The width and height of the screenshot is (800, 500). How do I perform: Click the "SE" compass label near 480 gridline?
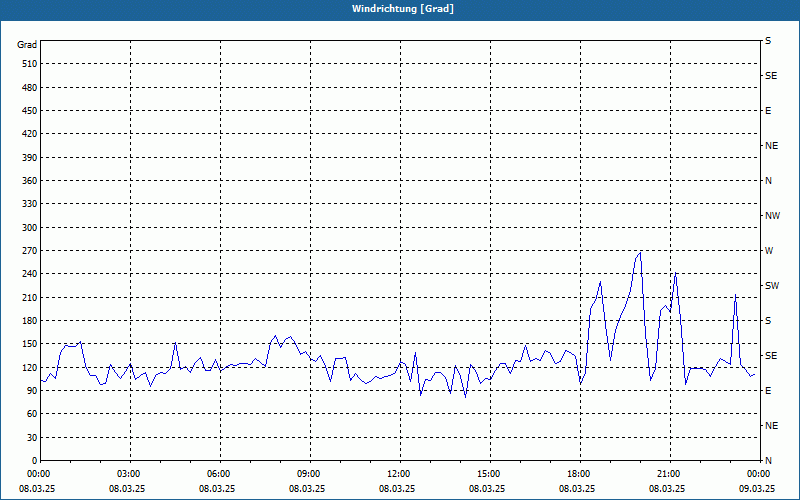pos(771,76)
